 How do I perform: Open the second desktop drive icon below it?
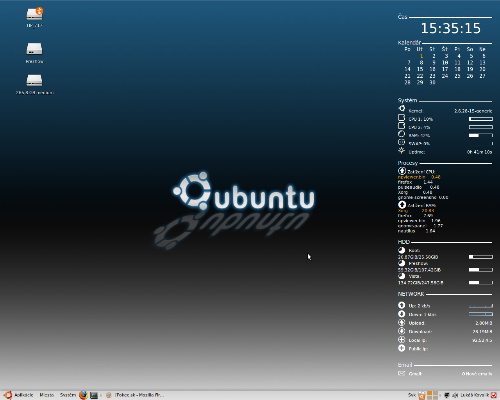coord(34,49)
